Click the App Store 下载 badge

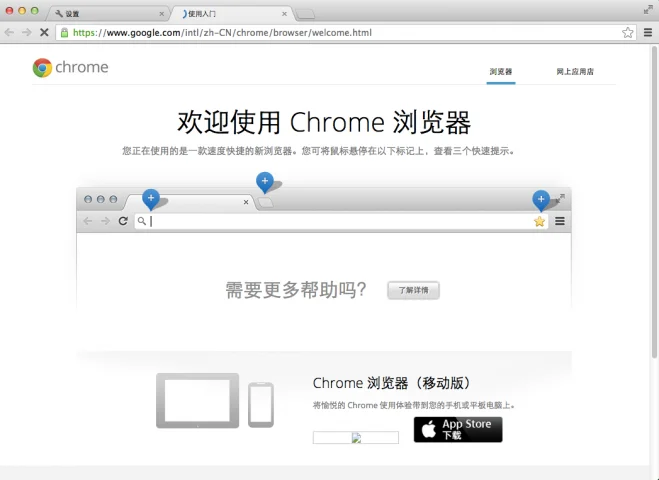pos(458,429)
